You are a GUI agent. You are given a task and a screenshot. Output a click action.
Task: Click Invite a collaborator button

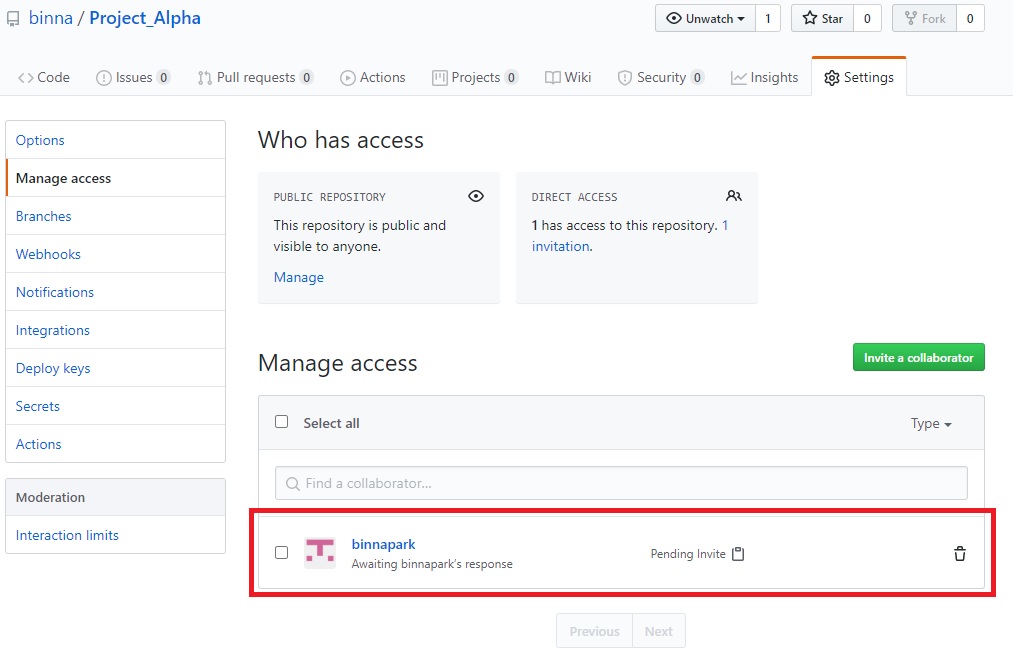pos(919,357)
